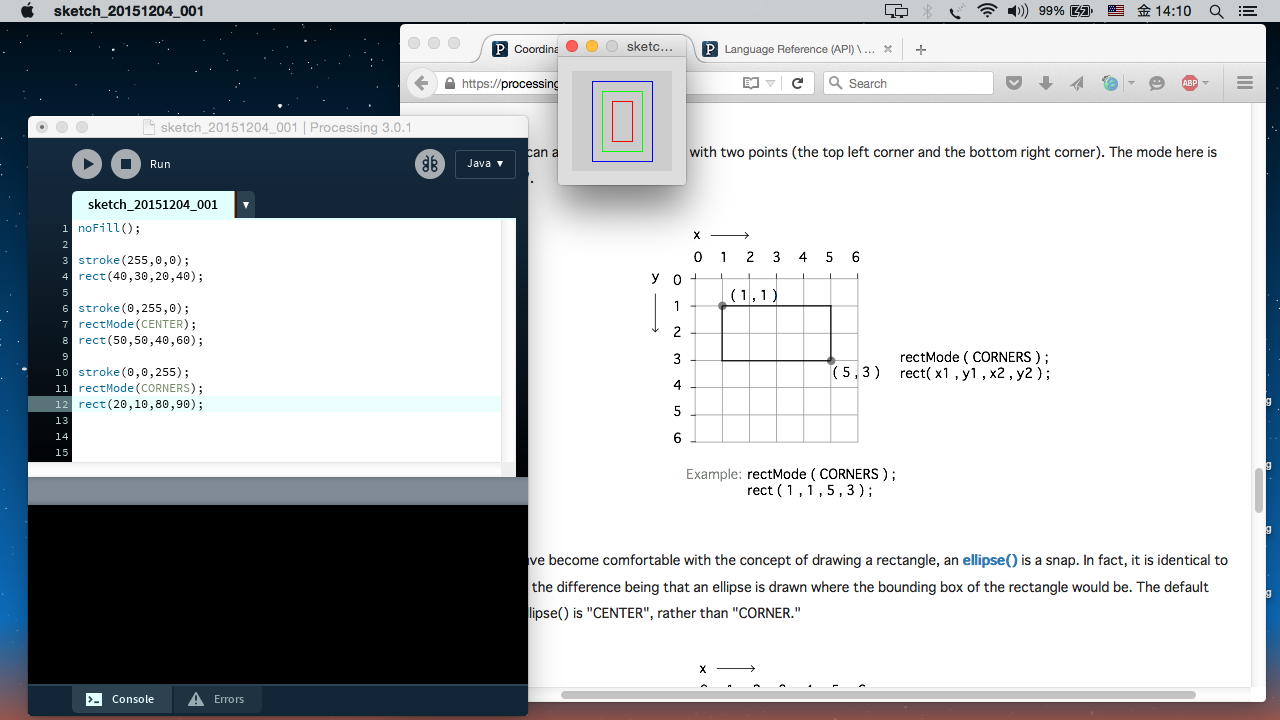The width and height of the screenshot is (1280, 720).
Task: Click code line rect(20,10,80,90);
Action: click(141, 404)
